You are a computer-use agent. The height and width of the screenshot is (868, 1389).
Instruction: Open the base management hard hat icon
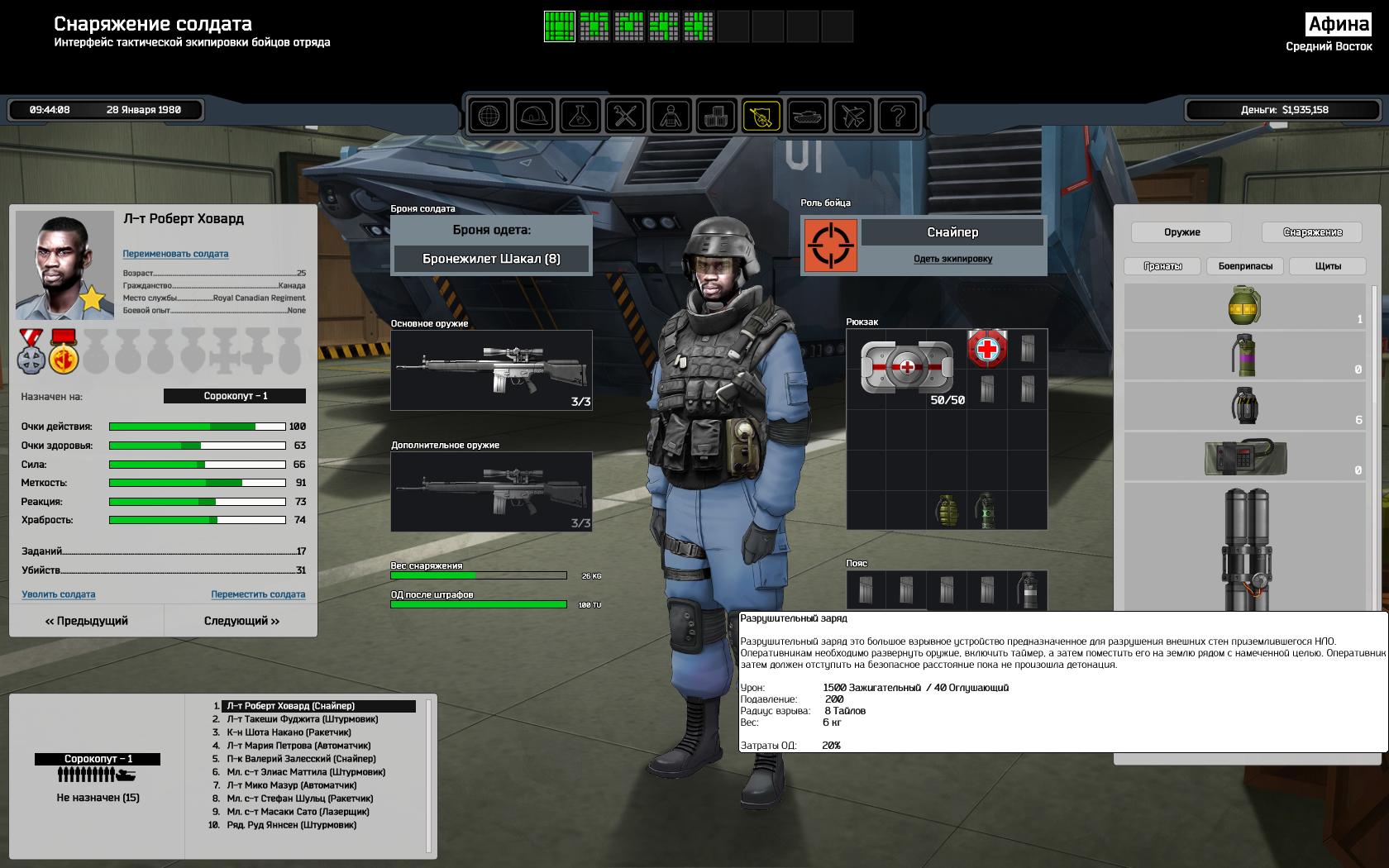(x=535, y=116)
